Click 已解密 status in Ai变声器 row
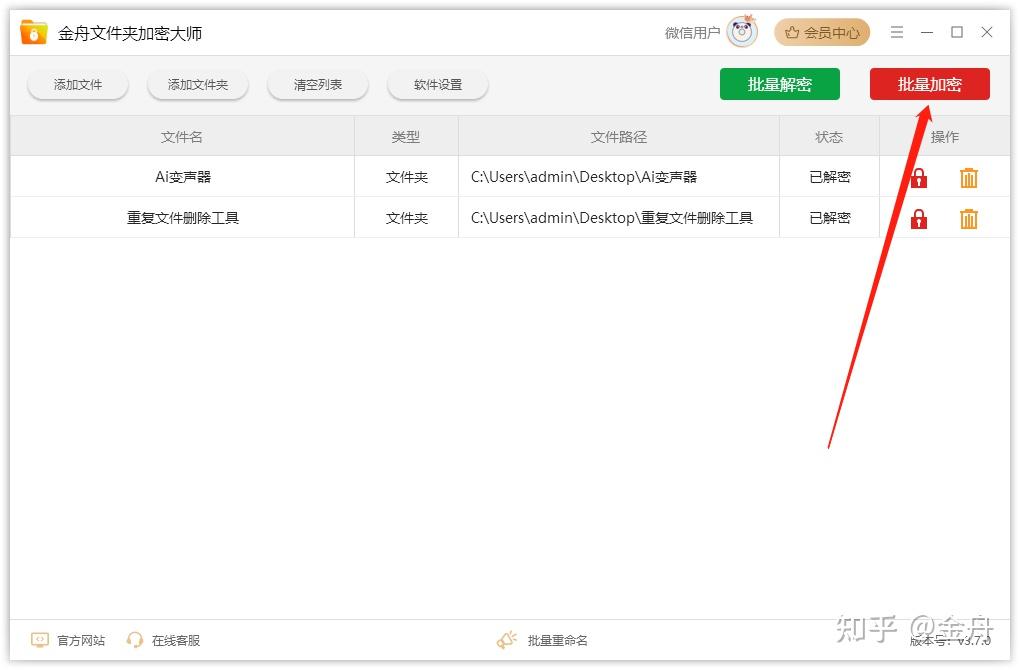 (829, 176)
